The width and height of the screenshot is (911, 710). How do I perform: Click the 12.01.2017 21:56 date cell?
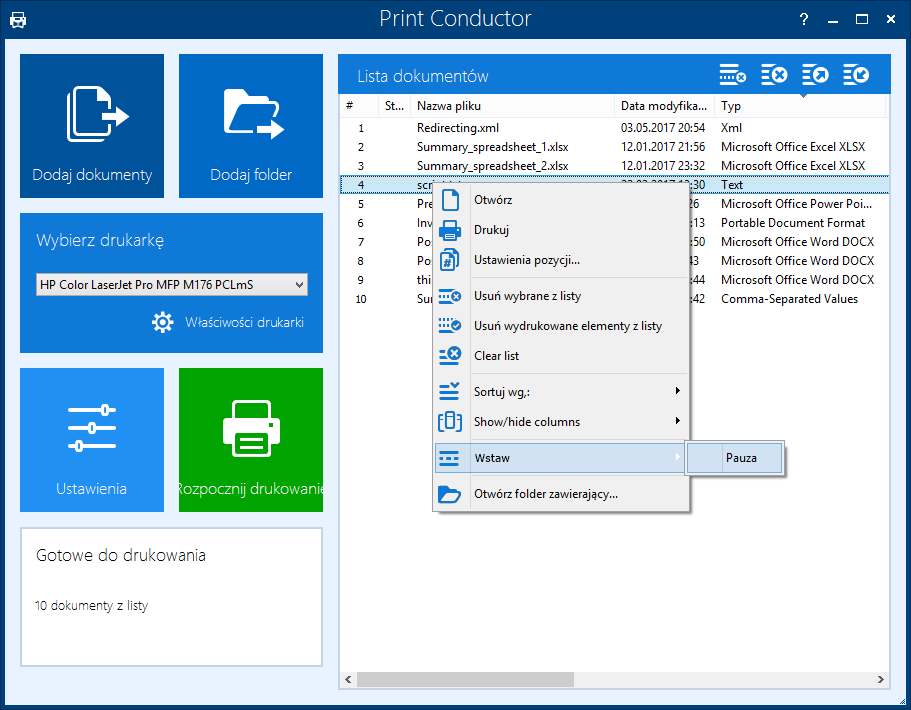coord(663,147)
